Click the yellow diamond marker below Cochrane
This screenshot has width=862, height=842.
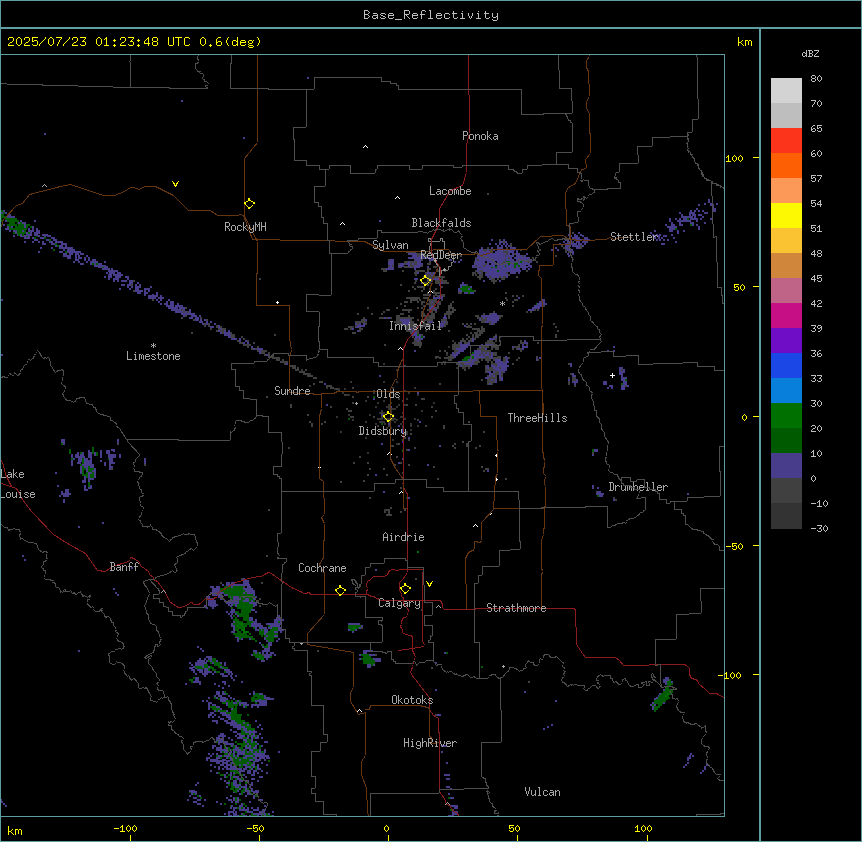coord(340,590)
